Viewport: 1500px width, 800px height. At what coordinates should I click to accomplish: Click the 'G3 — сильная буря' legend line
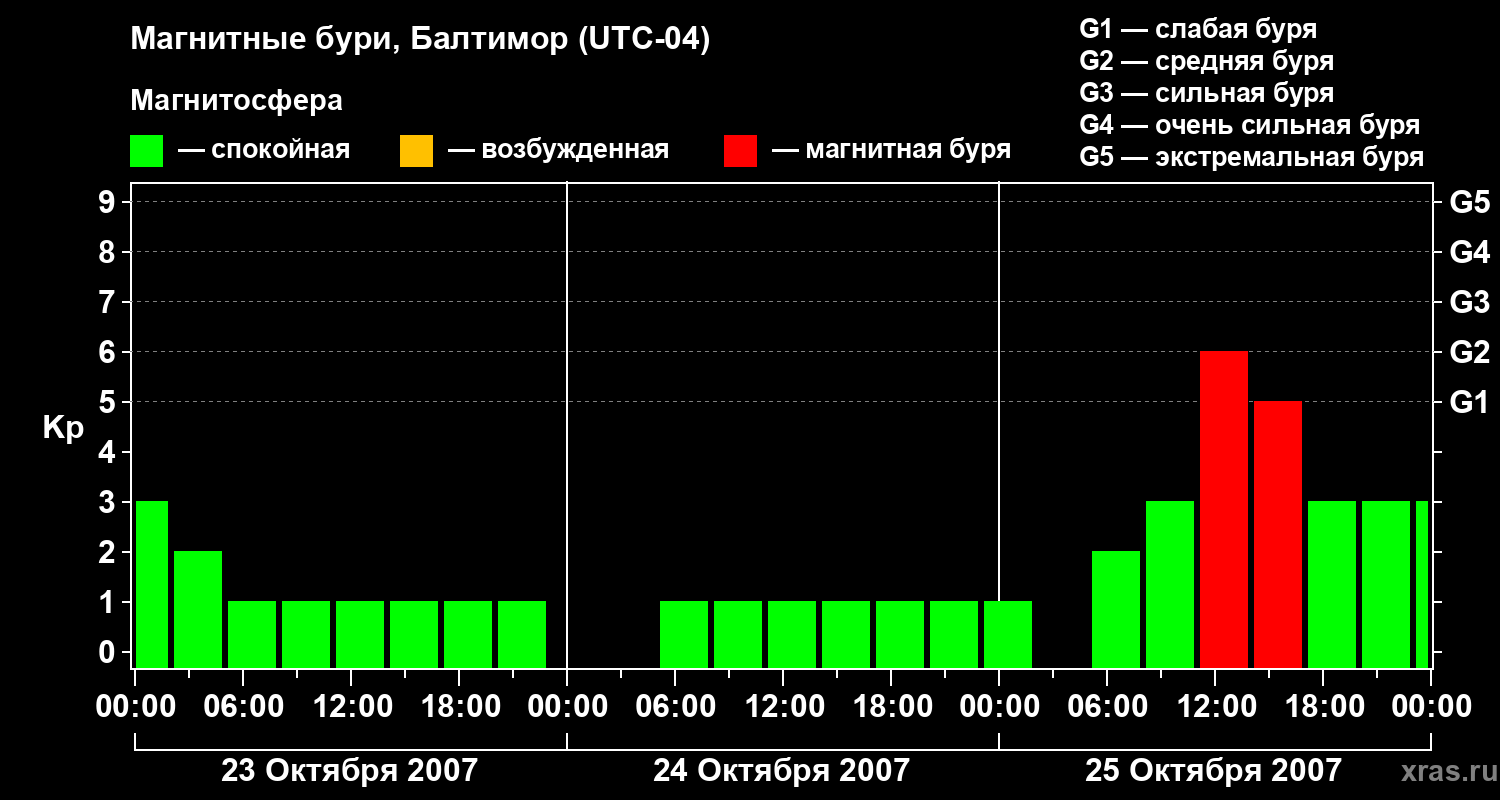[x=1206, y=93]
